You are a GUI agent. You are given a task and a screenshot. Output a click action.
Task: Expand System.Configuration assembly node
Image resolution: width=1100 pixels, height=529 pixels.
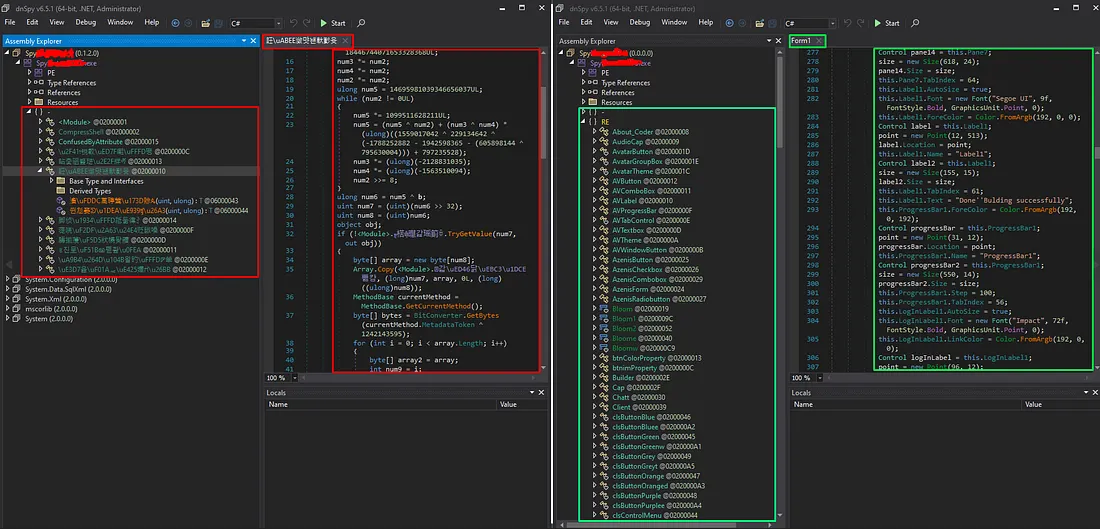[9, 279]
